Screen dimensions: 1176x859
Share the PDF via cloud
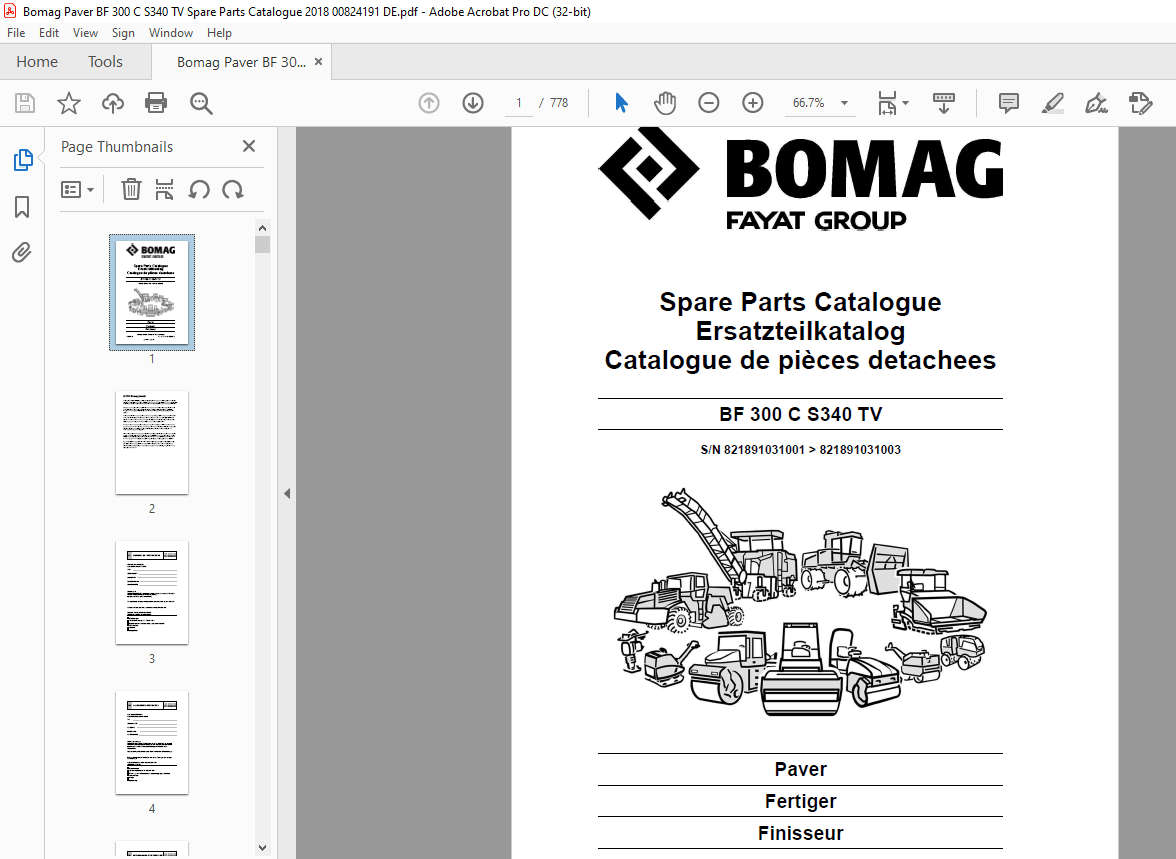pos(112,102)
